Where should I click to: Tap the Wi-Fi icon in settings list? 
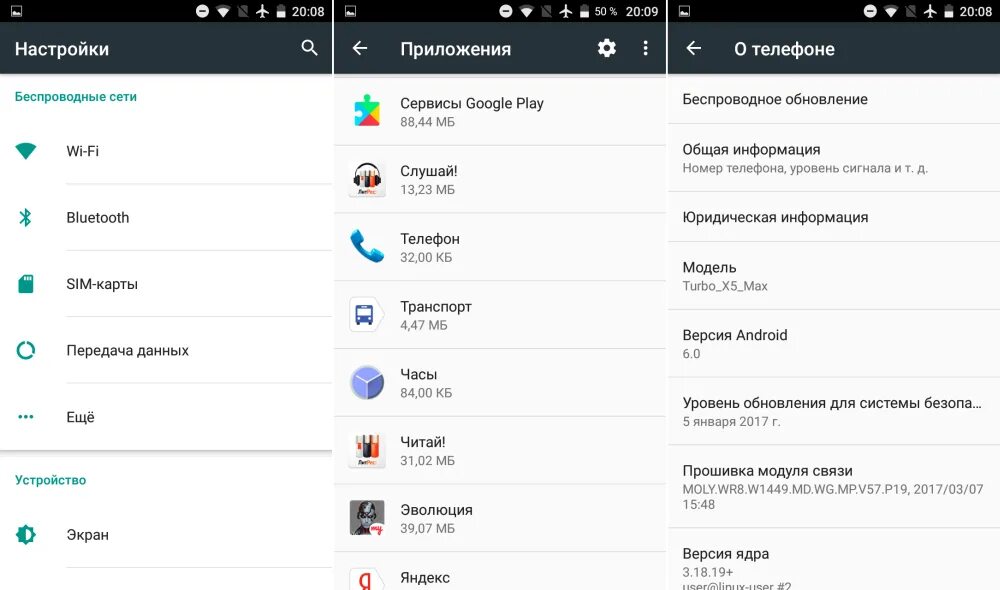26,151
